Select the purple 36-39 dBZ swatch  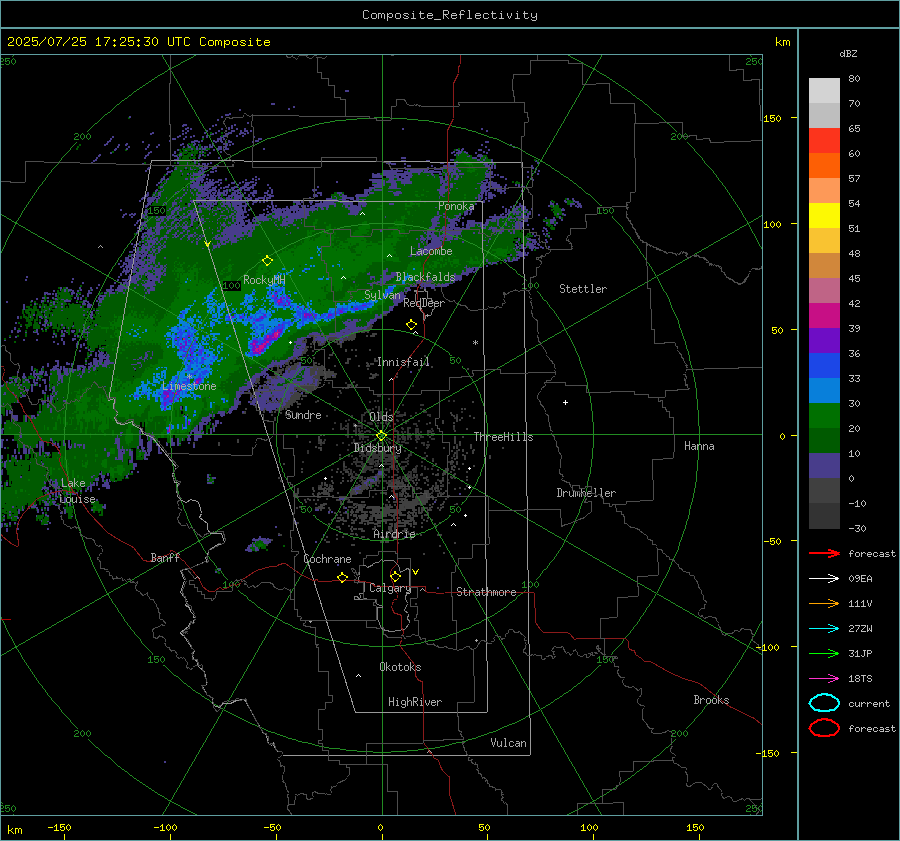coord(824,340)
